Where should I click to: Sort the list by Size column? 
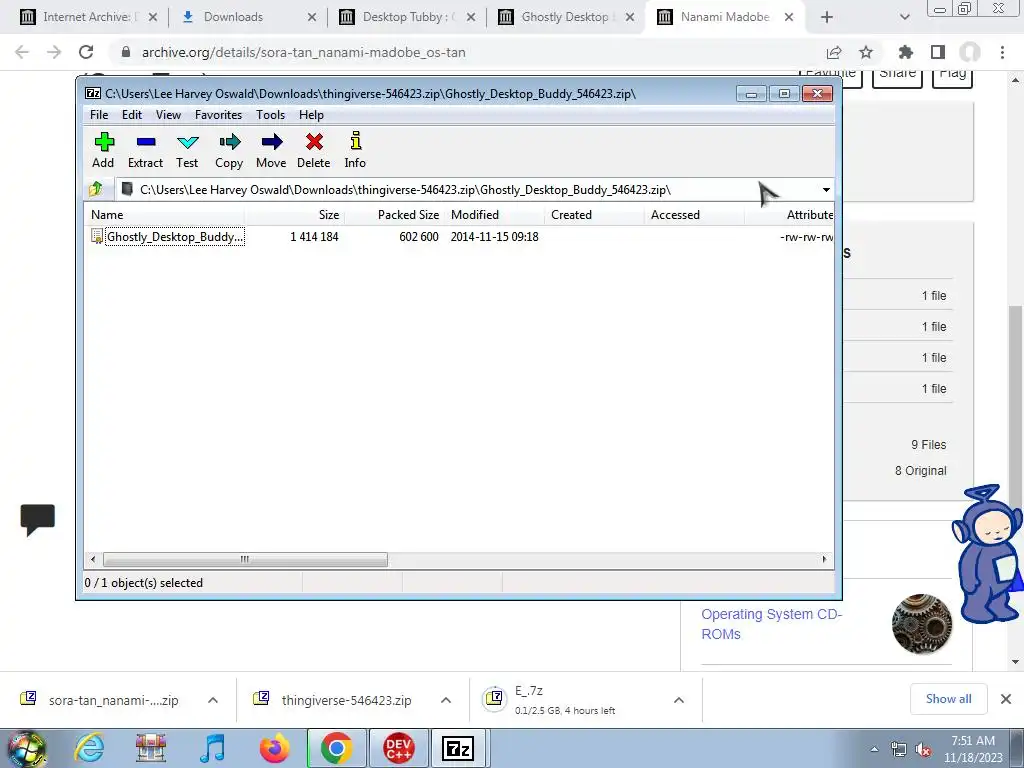coord(295,215)
